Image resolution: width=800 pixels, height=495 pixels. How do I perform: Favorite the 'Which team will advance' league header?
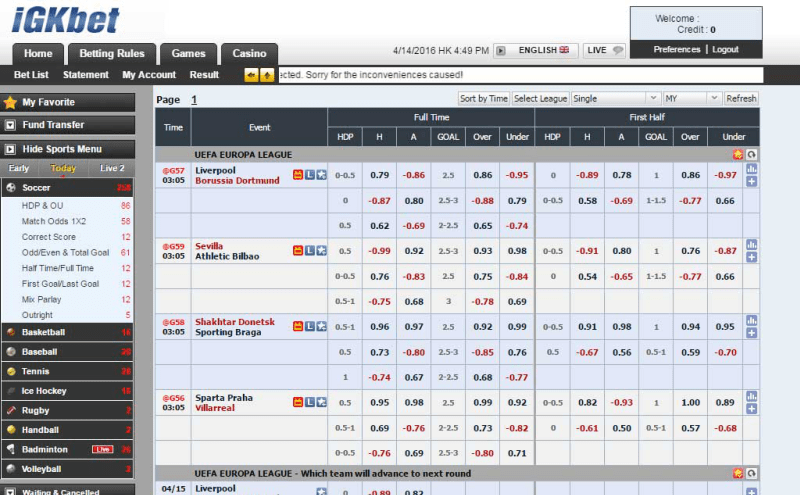tap(738, 473)
